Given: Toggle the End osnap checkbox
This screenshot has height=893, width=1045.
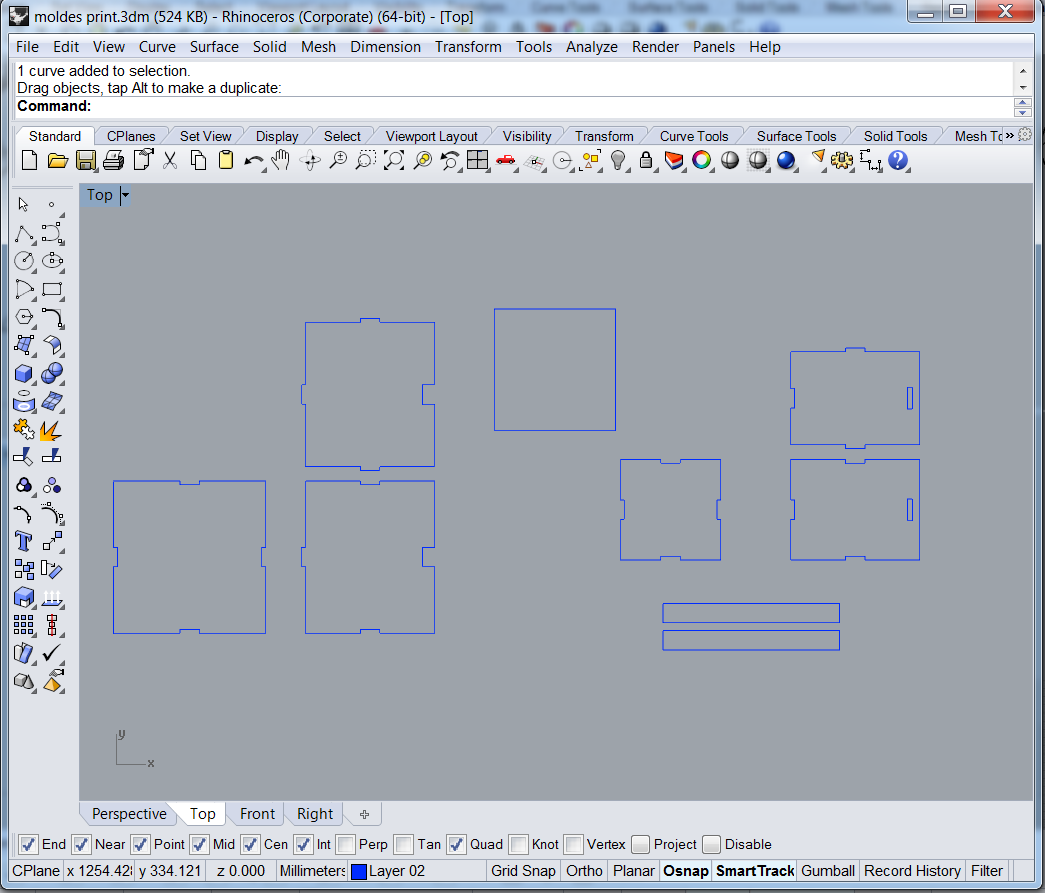Looking at the screenshot, I should tap(28, 844).
